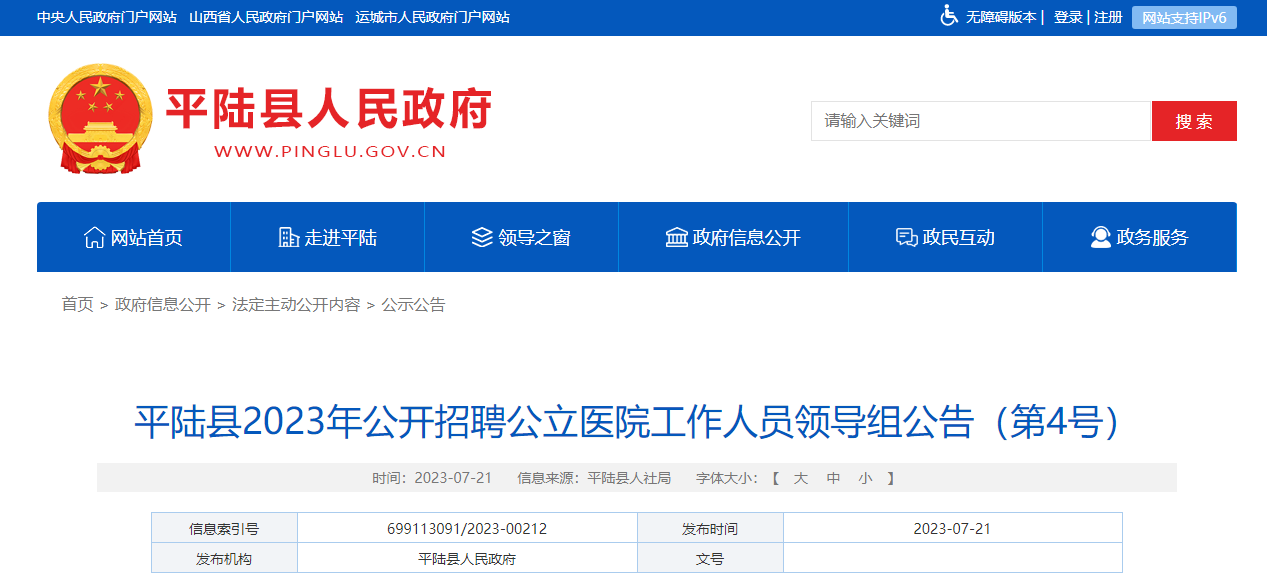This screenshot has height=584, width=1267.
Task: Open the 政务服务 navigation item
Action: pos(1140,237)
